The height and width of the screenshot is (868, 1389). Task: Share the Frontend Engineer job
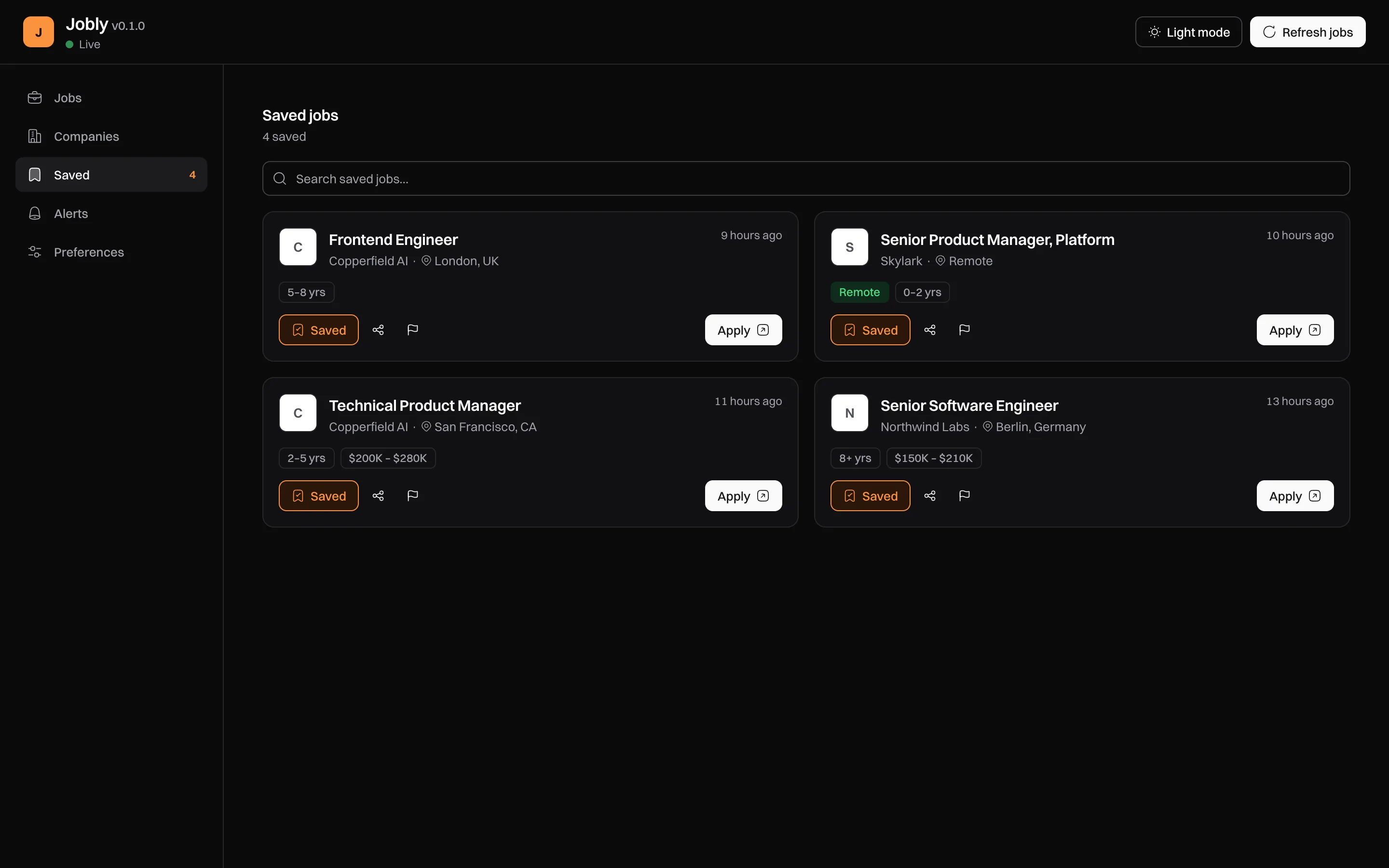[x=378, y=330]
